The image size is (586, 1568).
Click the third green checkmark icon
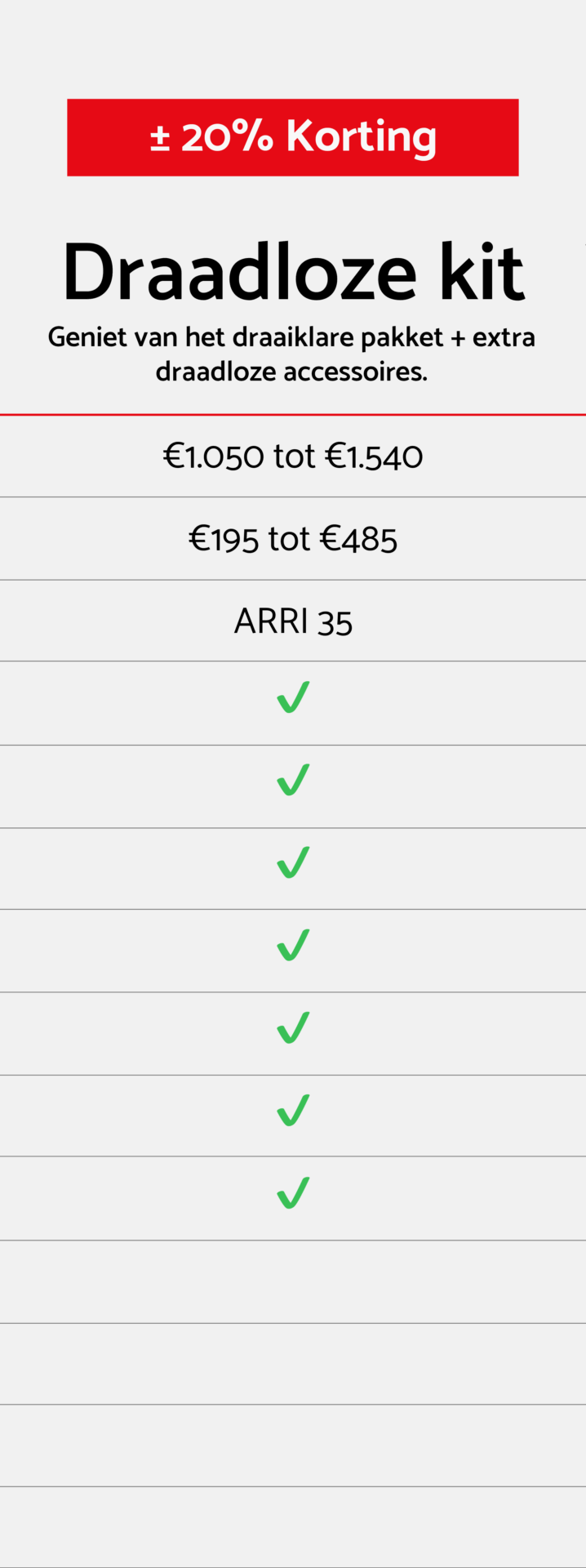pos(293,862)
